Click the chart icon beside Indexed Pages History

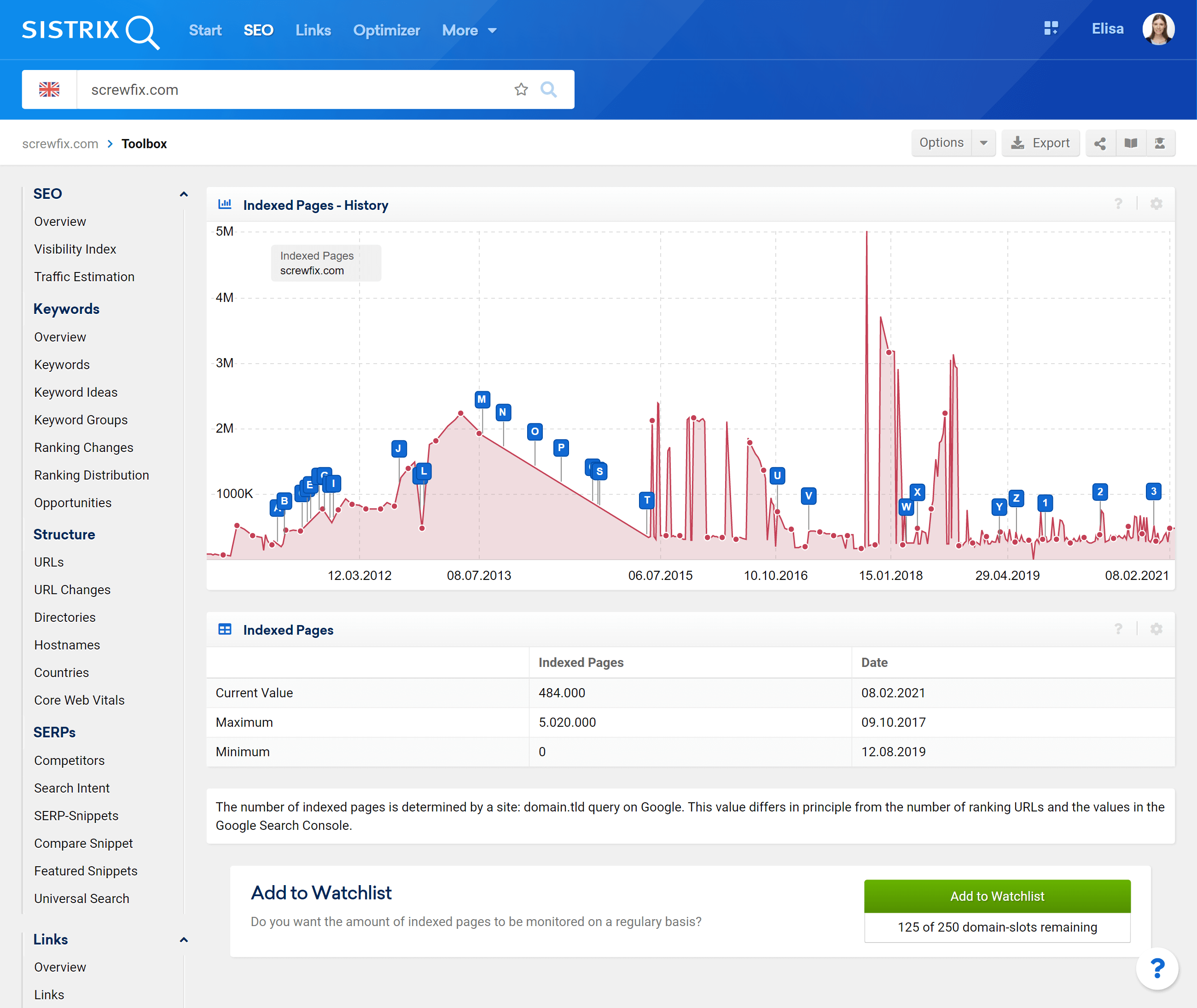[x=225, y=204]
